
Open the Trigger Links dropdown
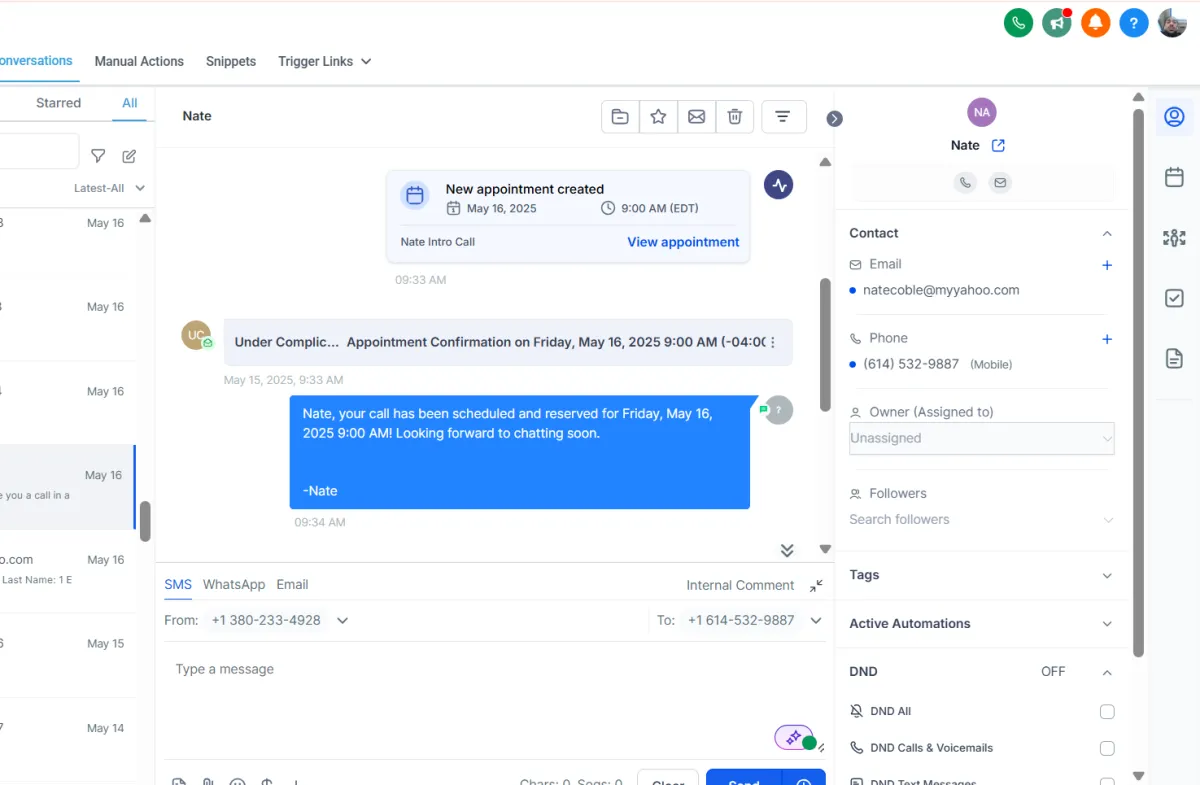(x=325, y=61)
